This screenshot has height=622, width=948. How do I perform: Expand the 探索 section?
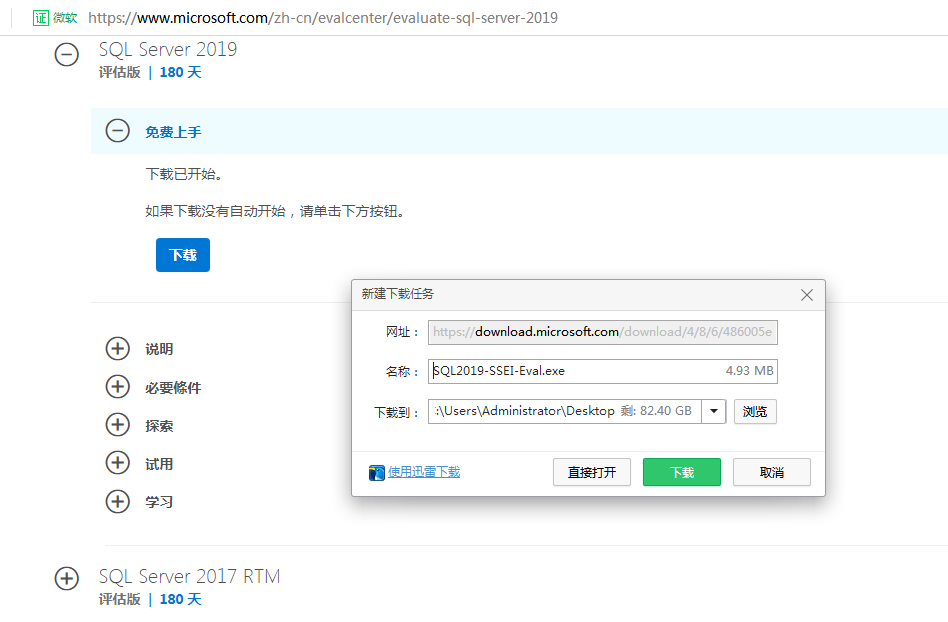pos(117,425)
